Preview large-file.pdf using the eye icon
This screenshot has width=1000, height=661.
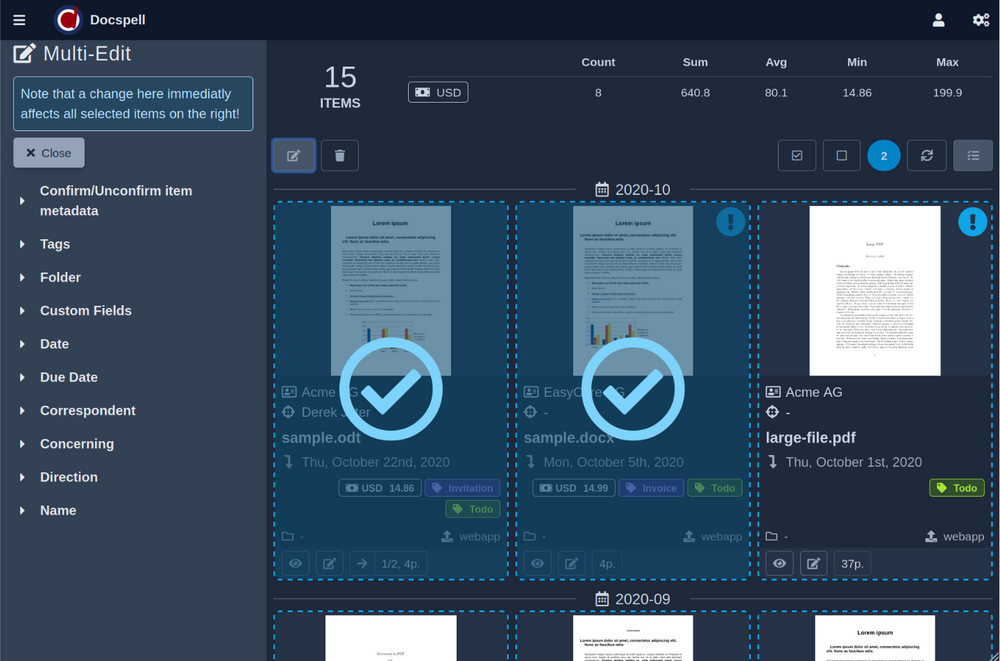[x=780, y=564]
